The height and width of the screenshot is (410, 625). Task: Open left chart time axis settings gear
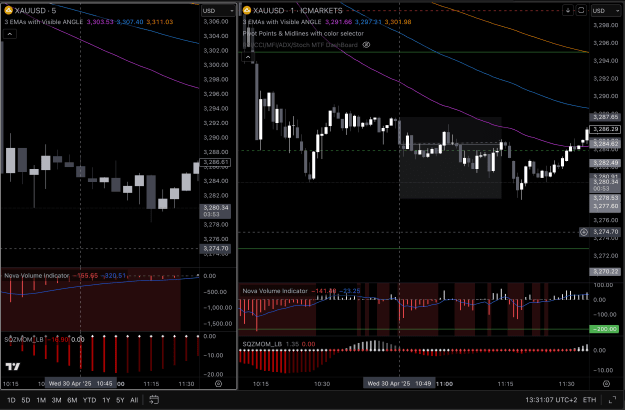218,384
